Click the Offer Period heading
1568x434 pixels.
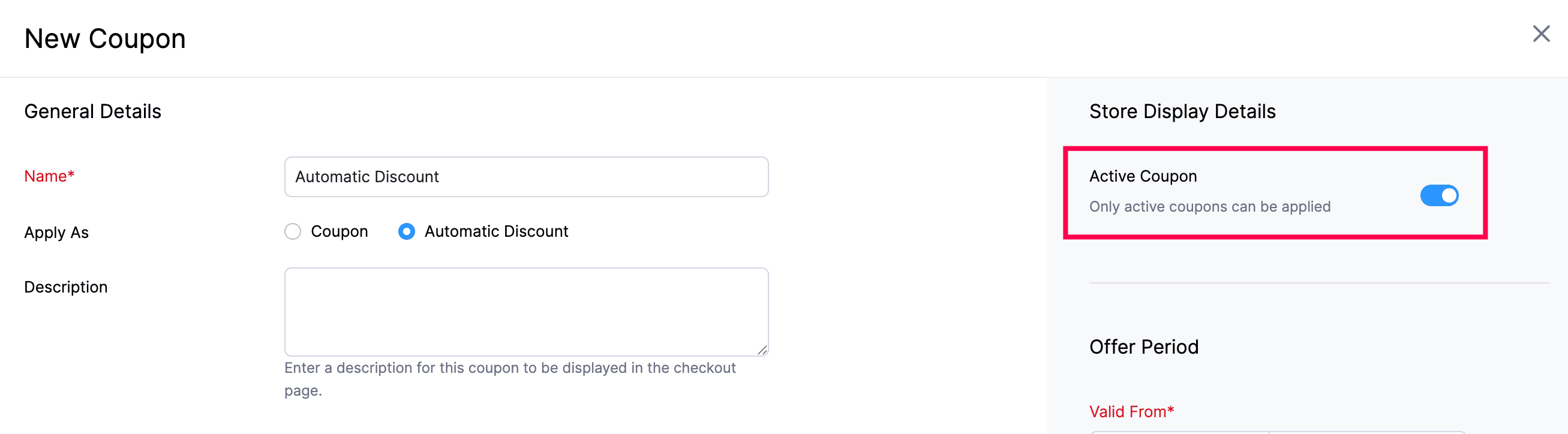[x=1143, y=346]
